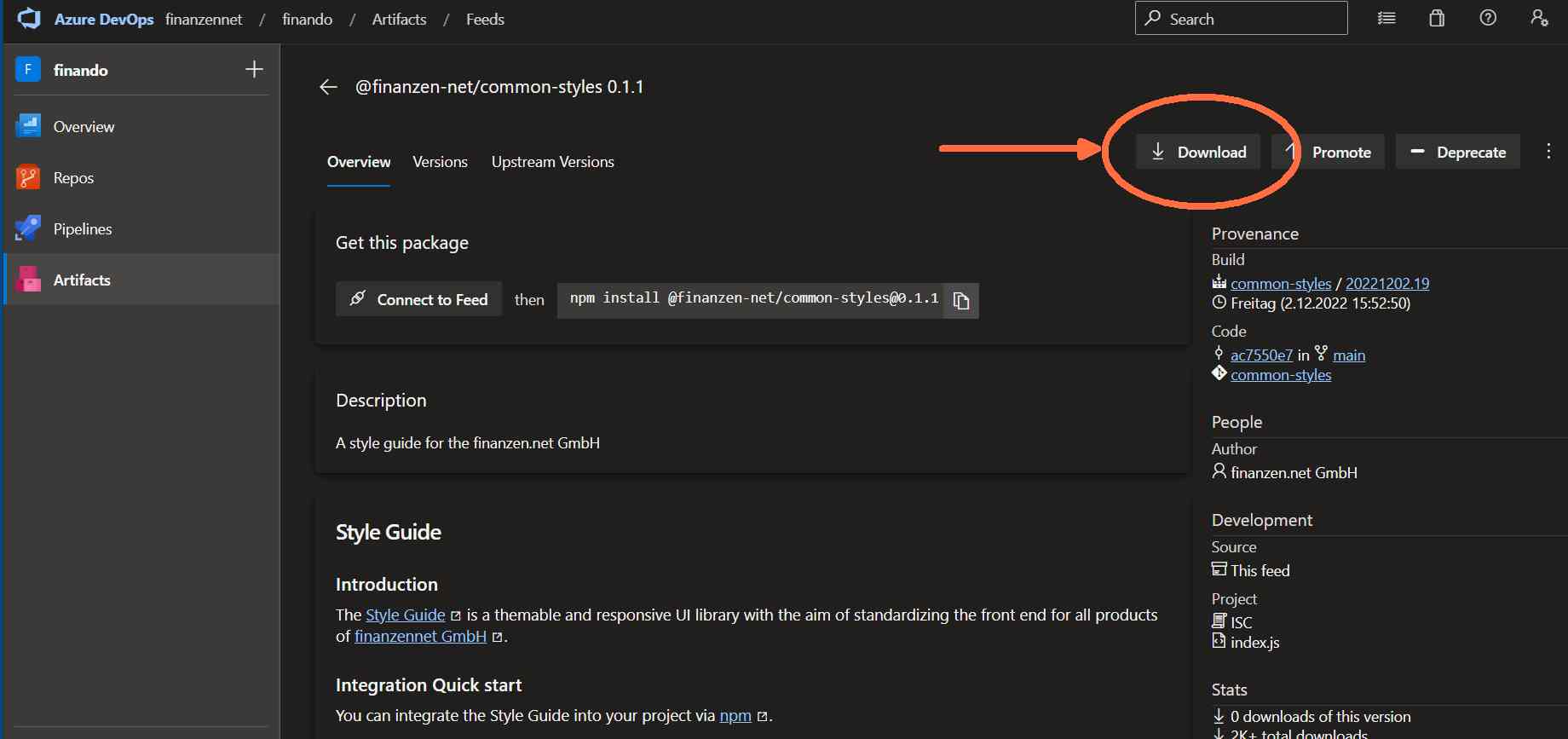The width and height of the screenshot is (1568, 739).
Task: Open the Help question mark icon
Action: coord(1488,18)
